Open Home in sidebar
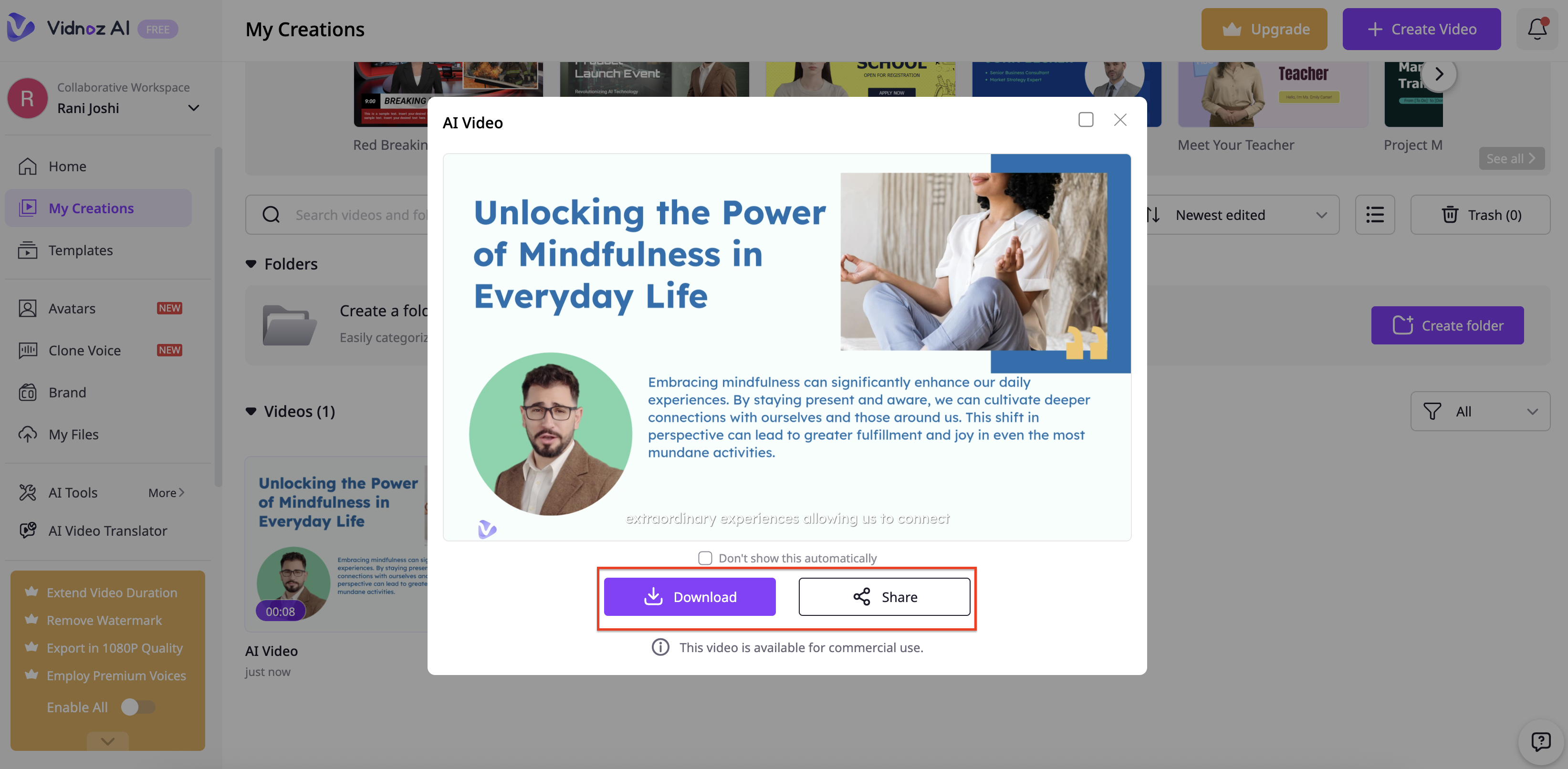Image resolution: width=1568 pixels, height=769 pixels. click(67, 166)
